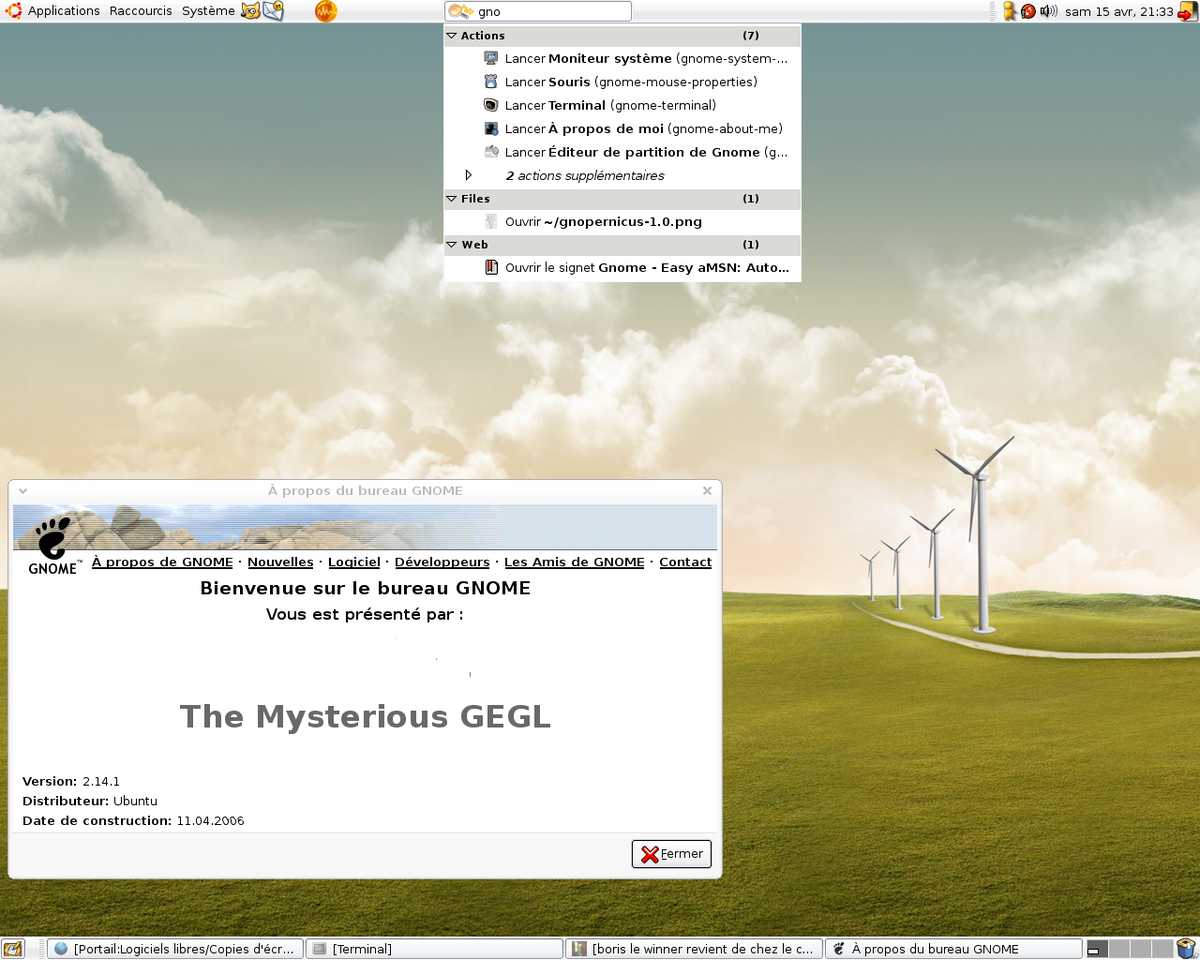This screenshot has width=1200, height=960.
Task: Click the 'Distributeur: Ubuntu' text
Action: point(90,801)
